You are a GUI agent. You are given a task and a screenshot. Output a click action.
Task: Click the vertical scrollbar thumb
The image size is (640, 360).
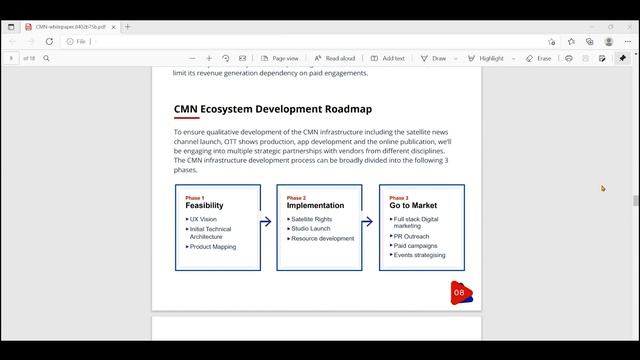coord(635,200)
